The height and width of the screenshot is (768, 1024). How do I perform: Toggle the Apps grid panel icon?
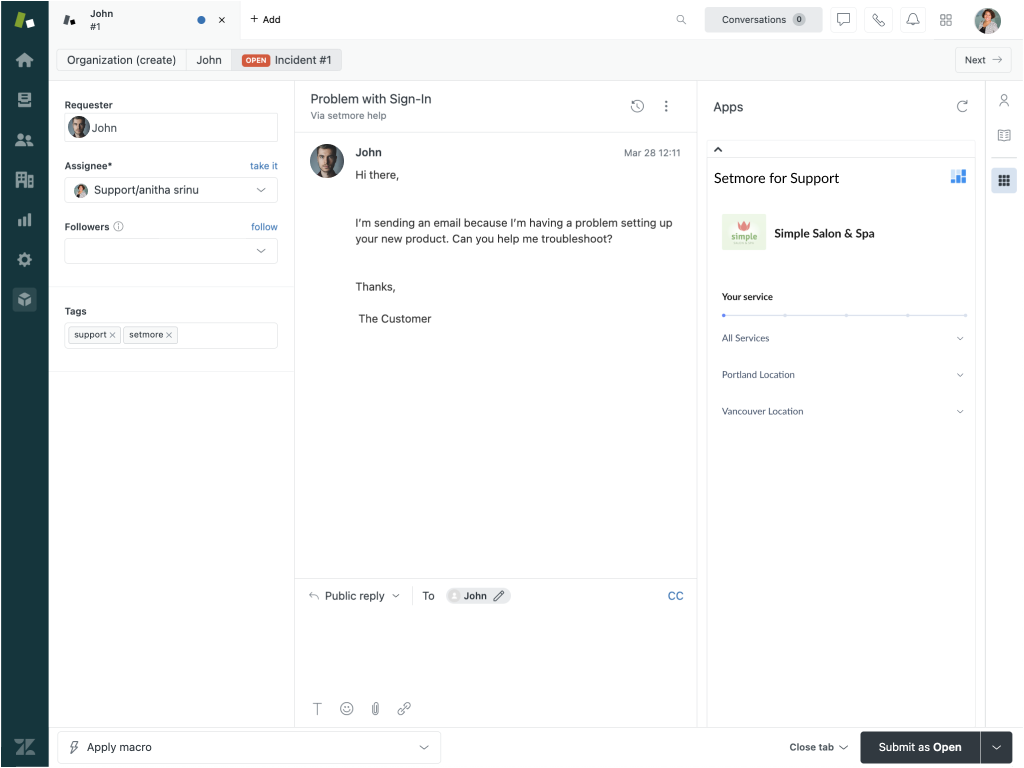coord(1004,180)
